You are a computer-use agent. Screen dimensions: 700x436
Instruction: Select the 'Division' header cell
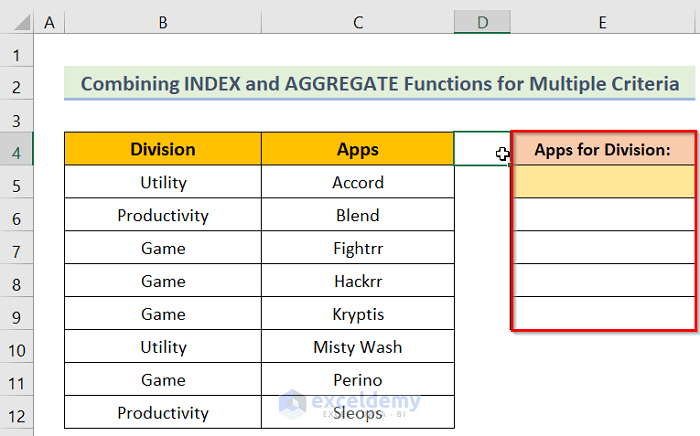tap(163, 149)
